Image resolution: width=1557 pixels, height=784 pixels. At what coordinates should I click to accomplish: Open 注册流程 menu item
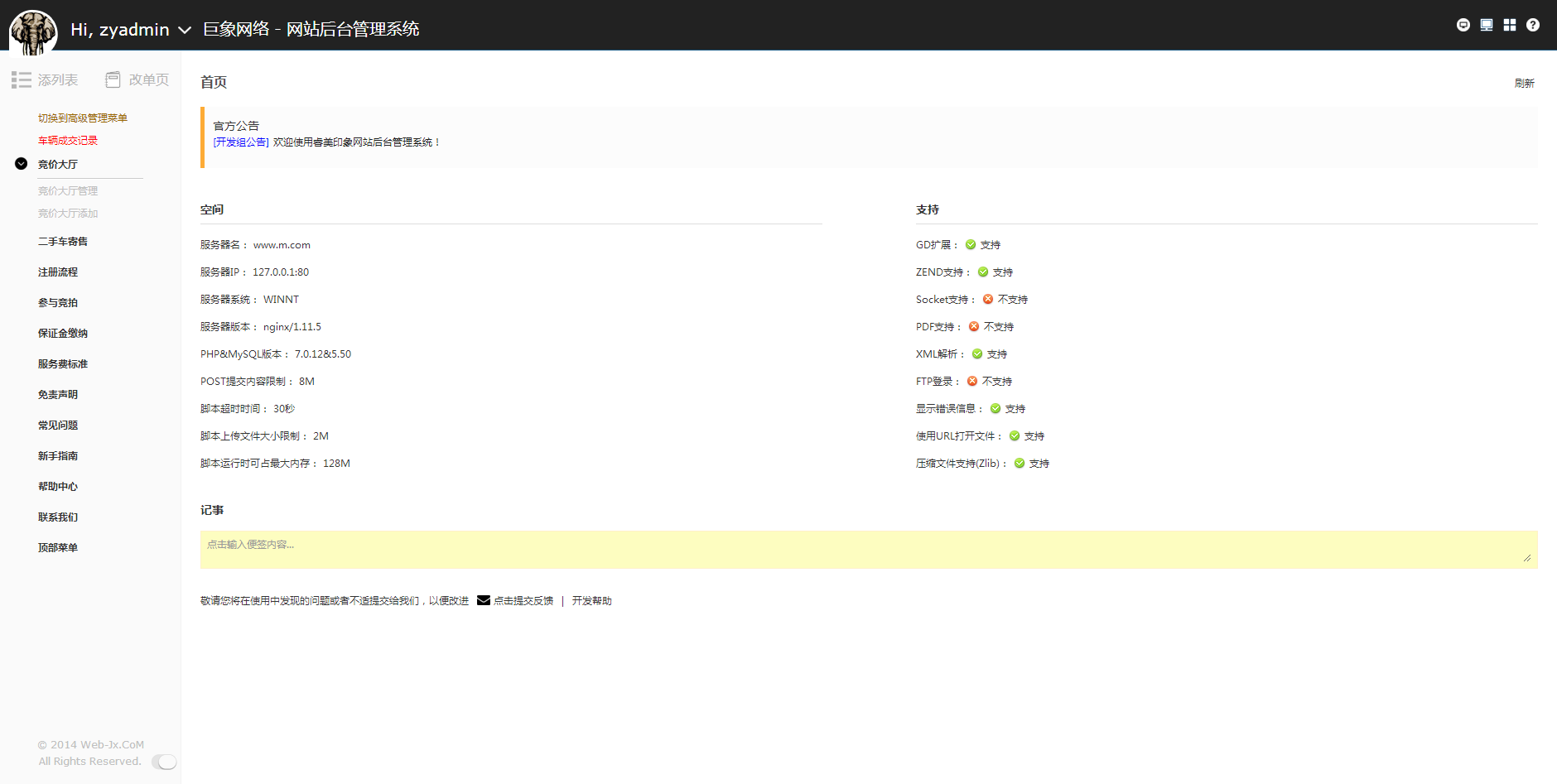58,272
